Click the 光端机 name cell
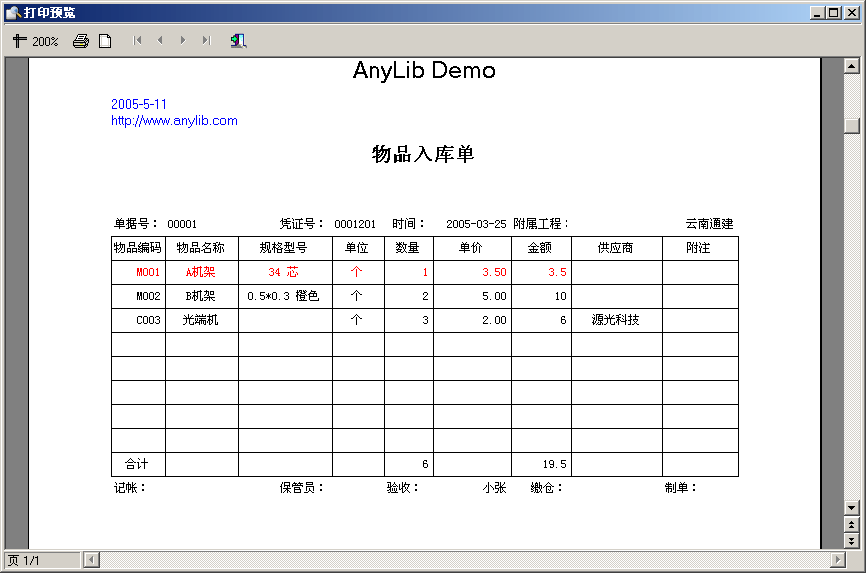The width and height of the screenshot is (866, 573). (x=200, y=320)
